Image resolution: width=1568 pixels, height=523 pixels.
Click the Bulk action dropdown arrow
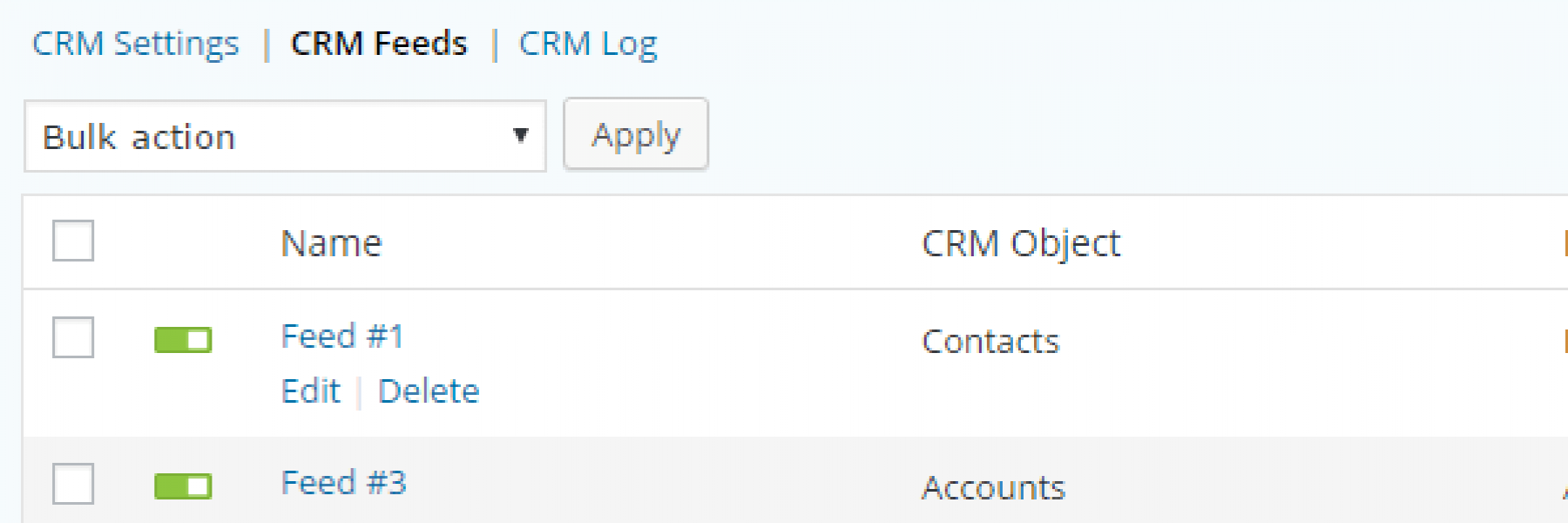521,135
